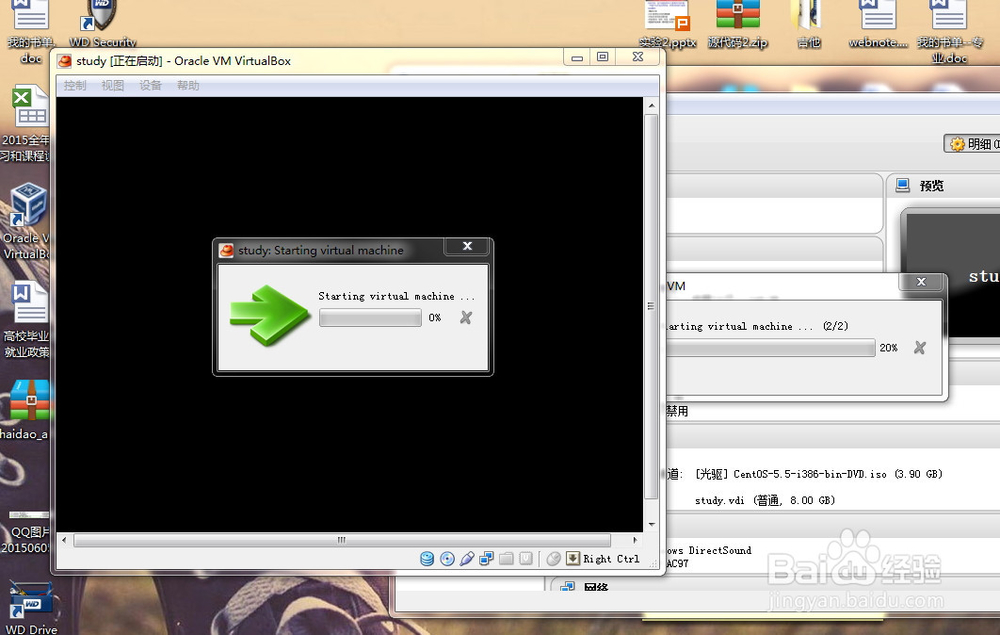This screenshot has height=635, width=1000.
Task: Click the VirtualBox icon in VM title bar
Action: [64, 61]
